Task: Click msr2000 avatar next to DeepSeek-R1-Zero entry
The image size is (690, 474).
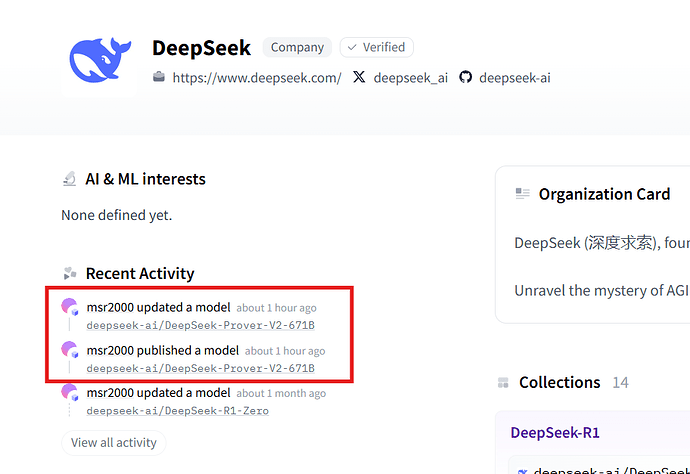Action: [x=70, y=392]
